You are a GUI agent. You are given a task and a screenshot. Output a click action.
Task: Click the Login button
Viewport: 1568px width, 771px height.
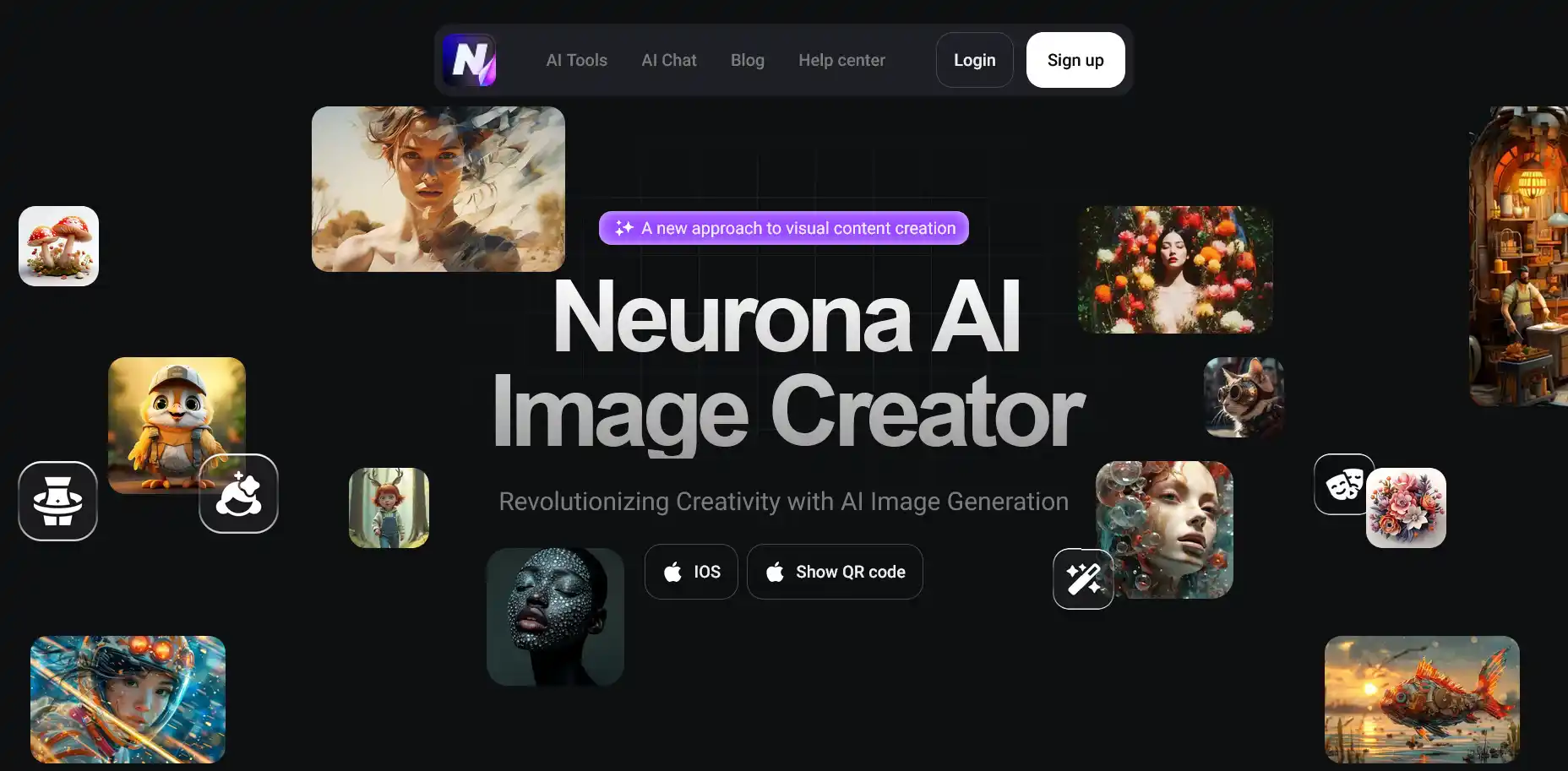click(974, 60)
